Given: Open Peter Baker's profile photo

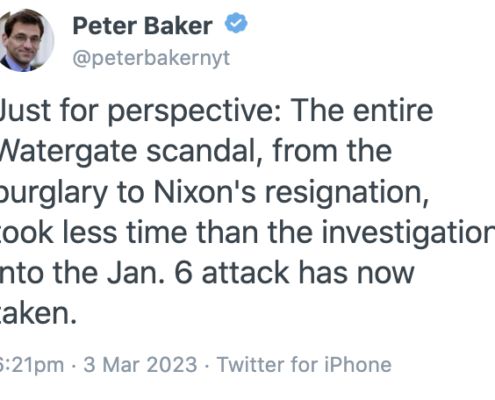Looking at the screenshot, I should [26, 40].
